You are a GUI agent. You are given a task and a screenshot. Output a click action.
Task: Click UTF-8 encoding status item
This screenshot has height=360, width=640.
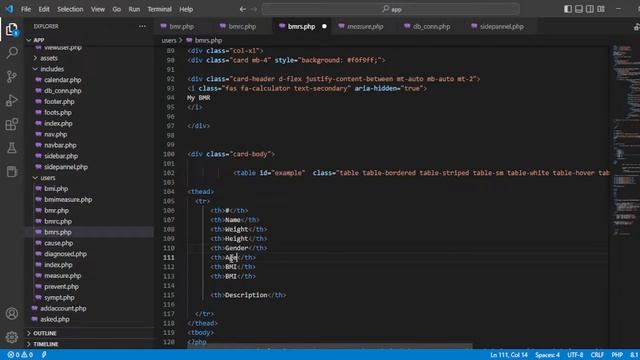tap(575, 355)
